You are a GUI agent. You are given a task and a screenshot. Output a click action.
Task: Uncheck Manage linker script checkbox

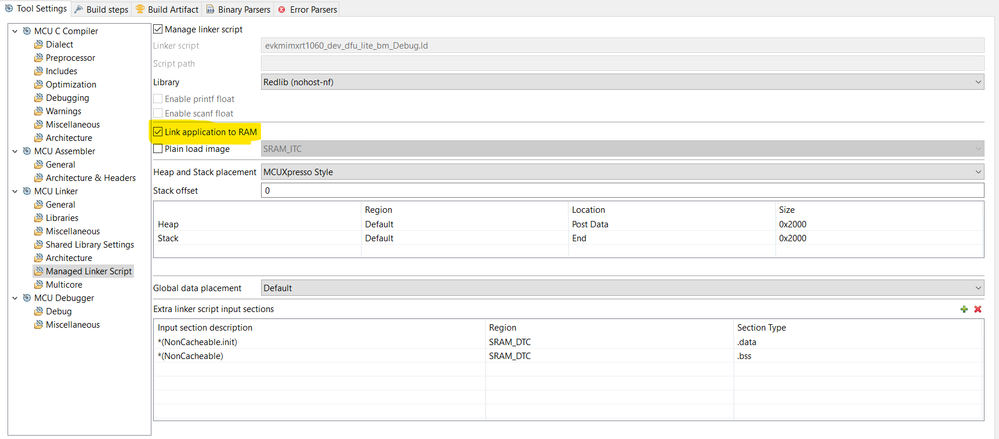[x=158, y=29]
